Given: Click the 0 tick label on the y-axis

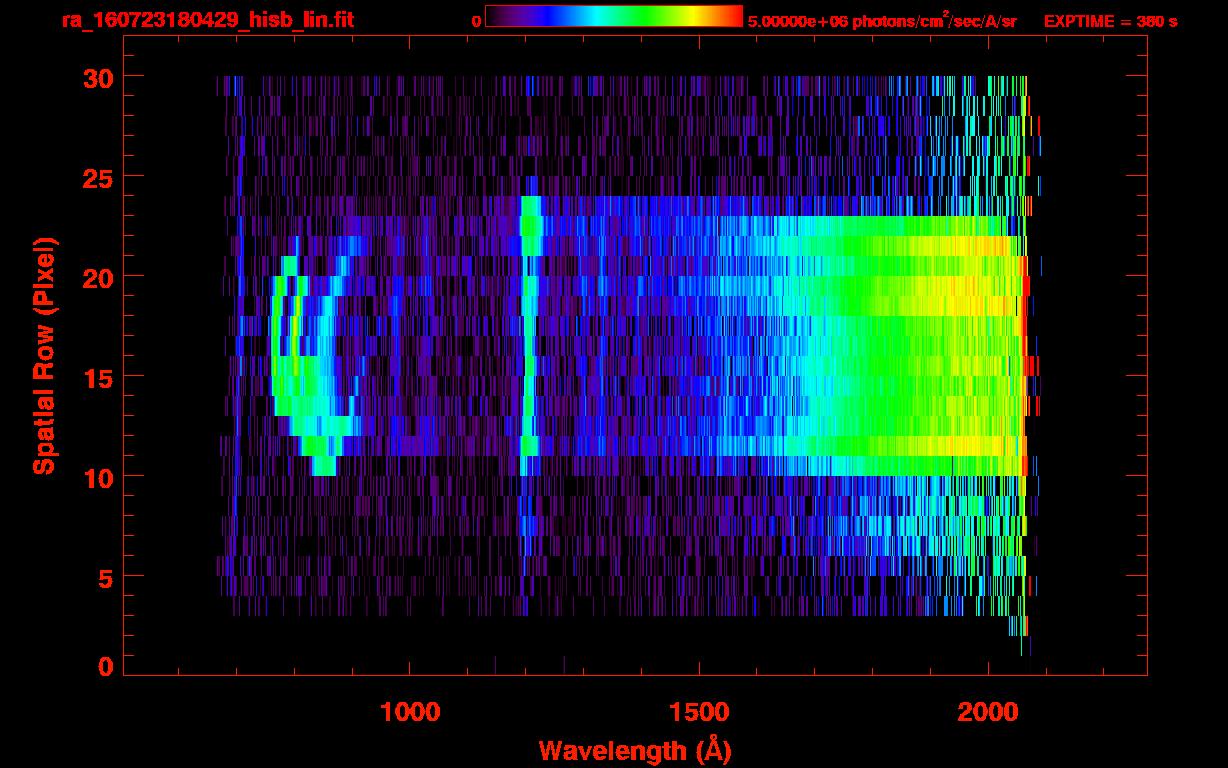Looking at the screenshot, I should [x=104, y=667].
